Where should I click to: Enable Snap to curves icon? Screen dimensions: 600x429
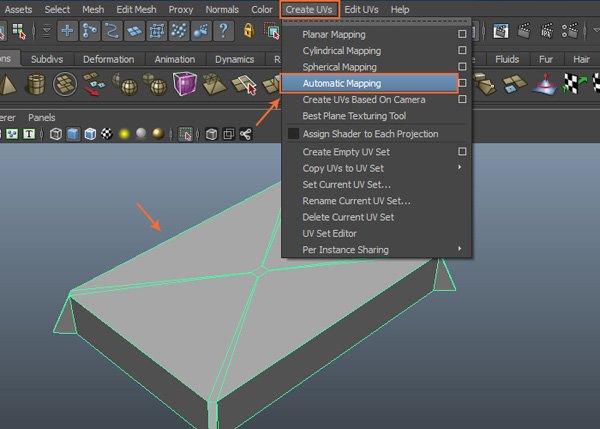click(90, 31)
